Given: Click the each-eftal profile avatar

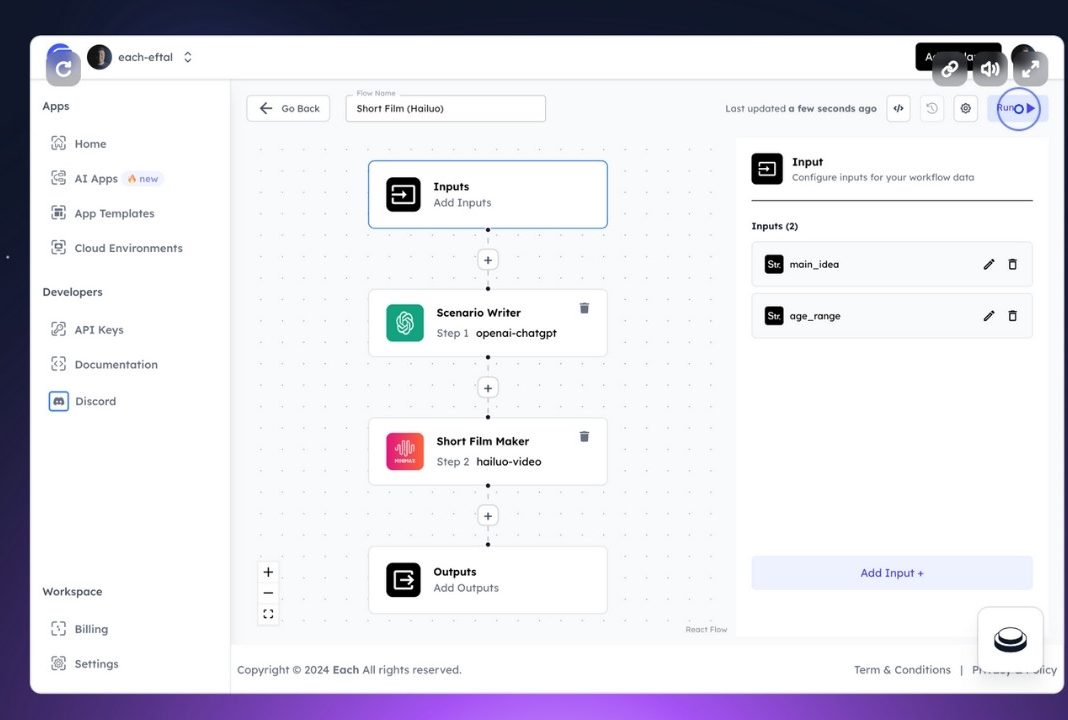Looking at the screenshot, I should tap(99, 57).
